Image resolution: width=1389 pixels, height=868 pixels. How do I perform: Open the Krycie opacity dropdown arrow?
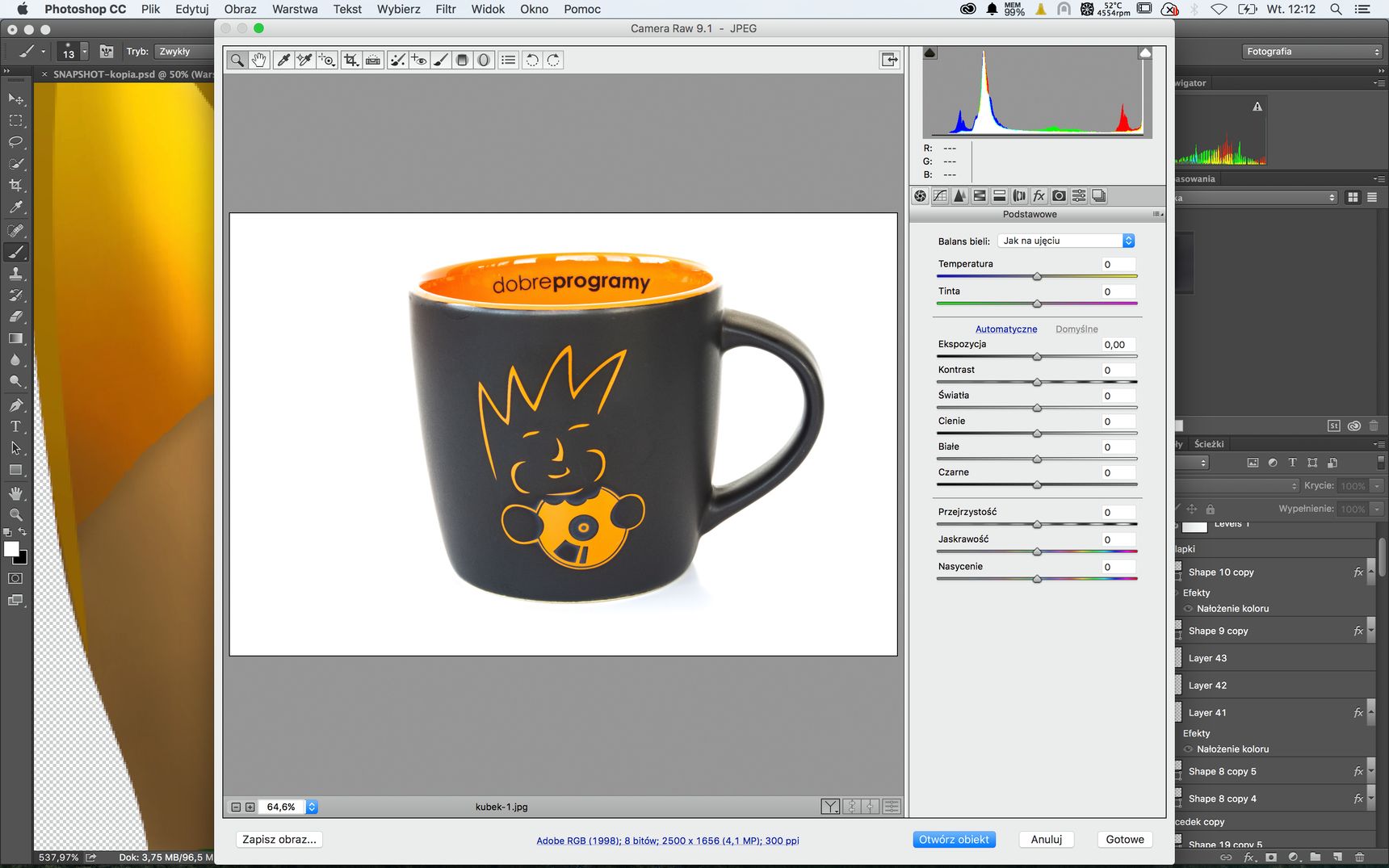[1377, 485]
